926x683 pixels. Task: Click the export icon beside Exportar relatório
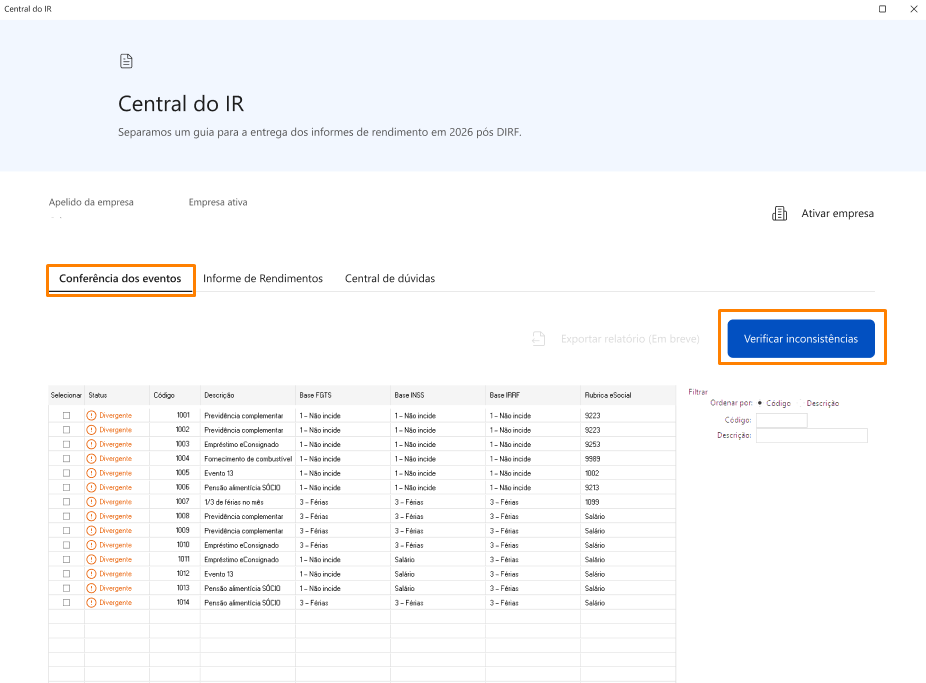click(539, 339)
